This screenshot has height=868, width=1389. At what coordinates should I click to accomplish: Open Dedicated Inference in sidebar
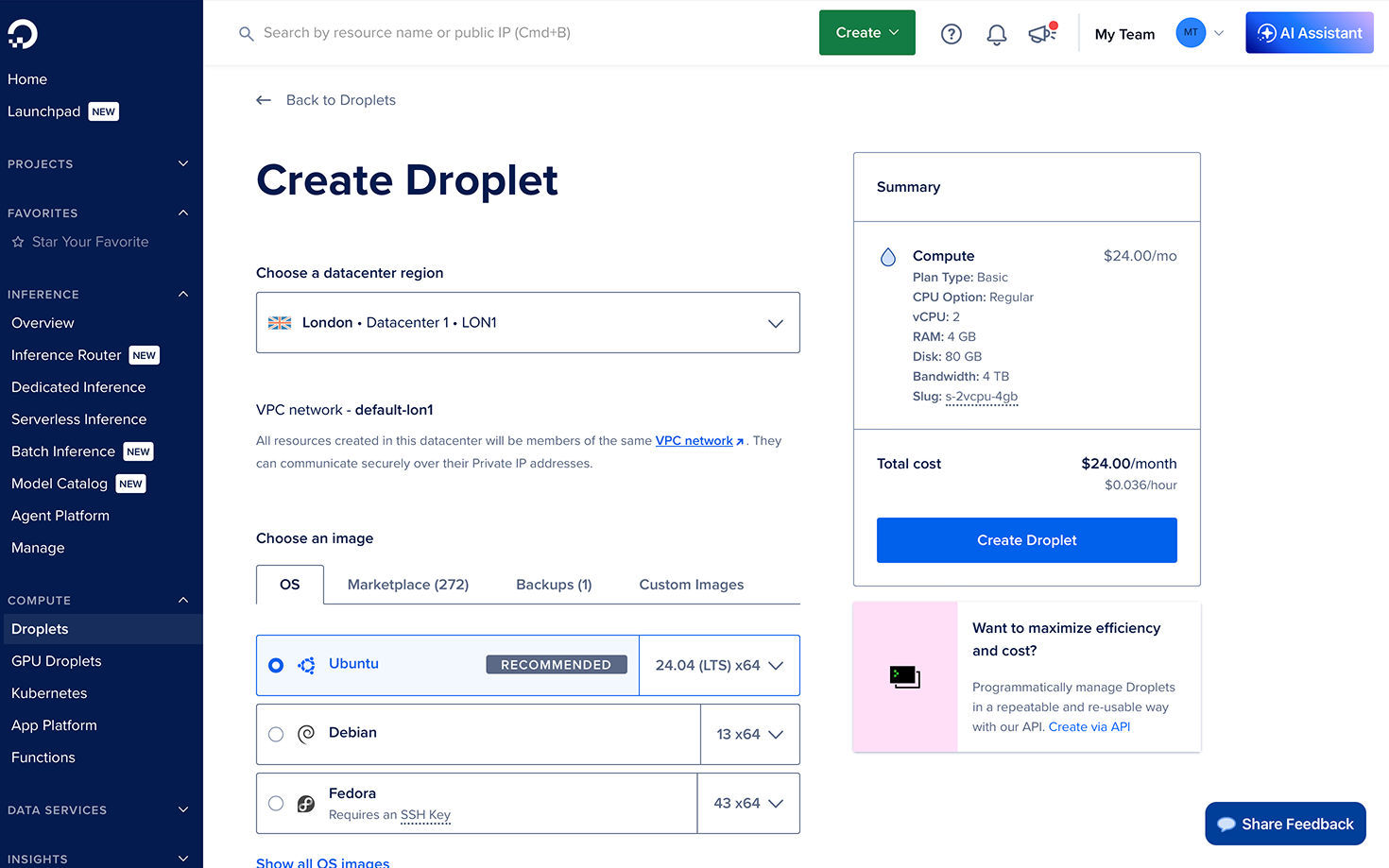(x=78, y=387)
